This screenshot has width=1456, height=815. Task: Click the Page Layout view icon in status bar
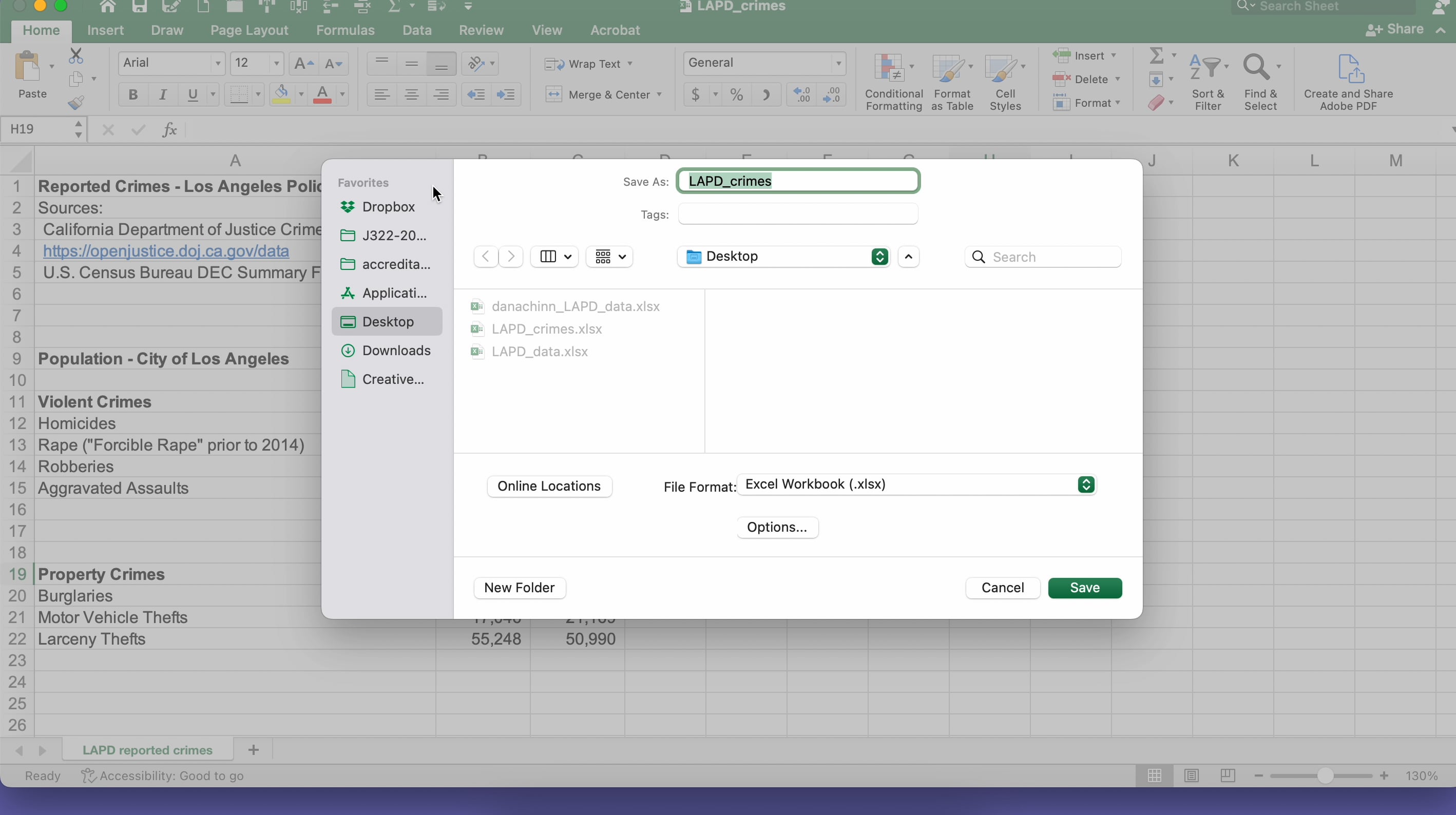1192,775
